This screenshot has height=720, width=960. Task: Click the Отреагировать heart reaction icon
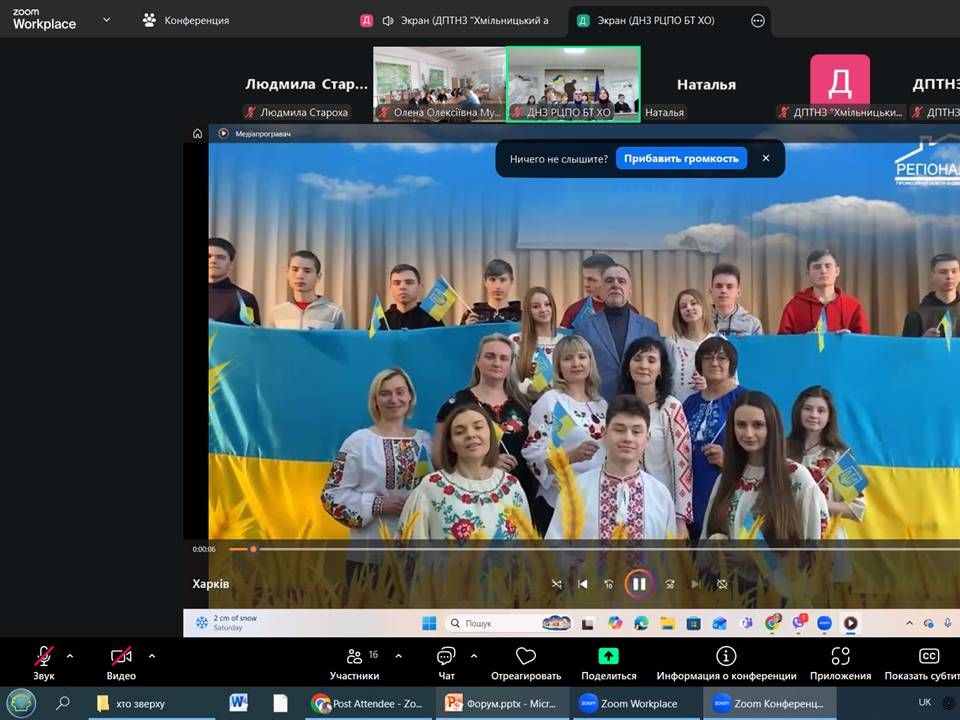tap(526, 657)
